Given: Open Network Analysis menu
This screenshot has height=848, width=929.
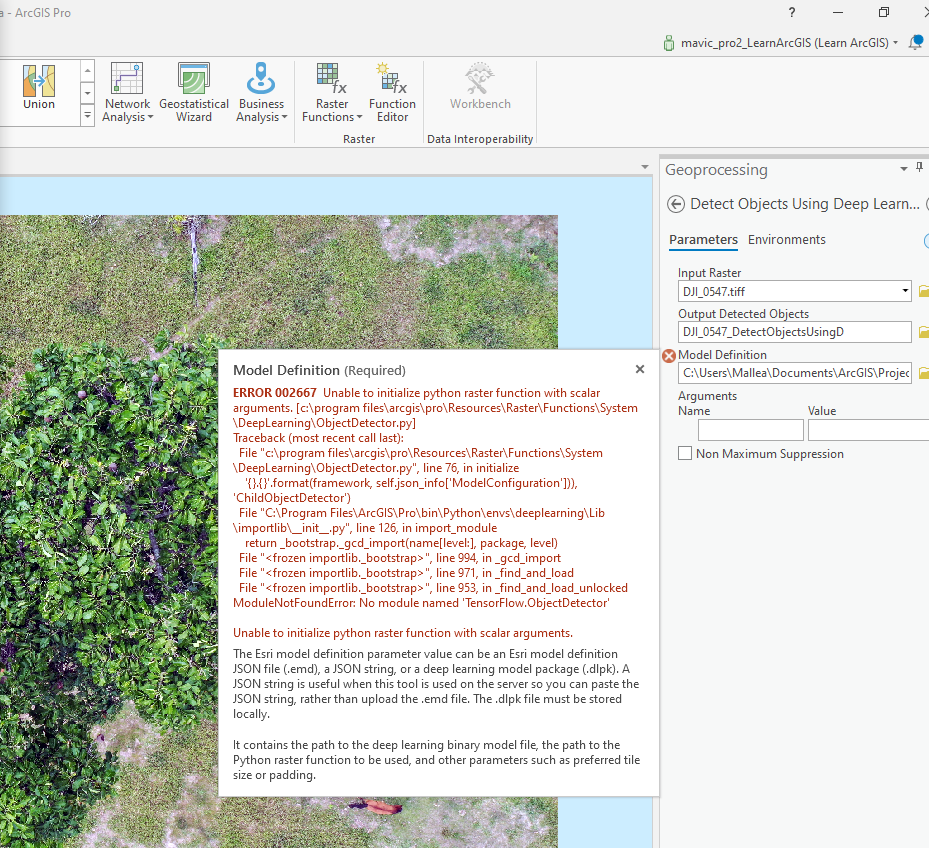Looking at the screenshot, I should pyautogui.click(x=127, y=92).
